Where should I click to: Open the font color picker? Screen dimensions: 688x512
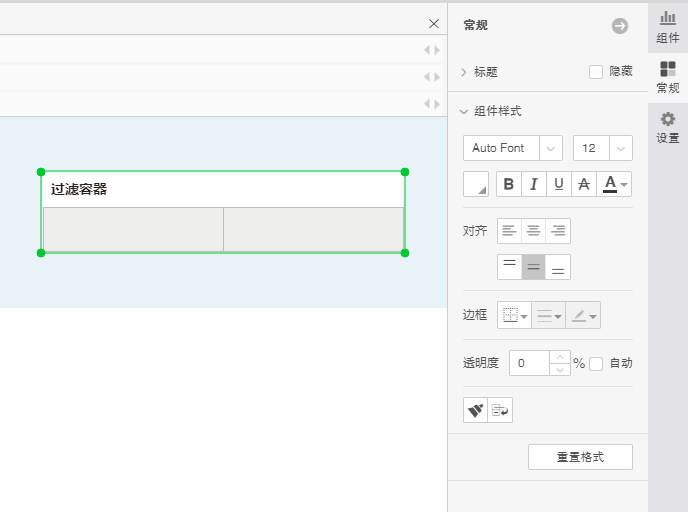(614, 184)
